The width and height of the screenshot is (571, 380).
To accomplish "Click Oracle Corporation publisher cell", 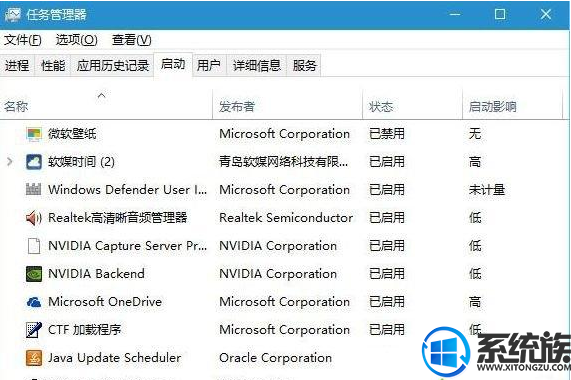I will (275, 358).
